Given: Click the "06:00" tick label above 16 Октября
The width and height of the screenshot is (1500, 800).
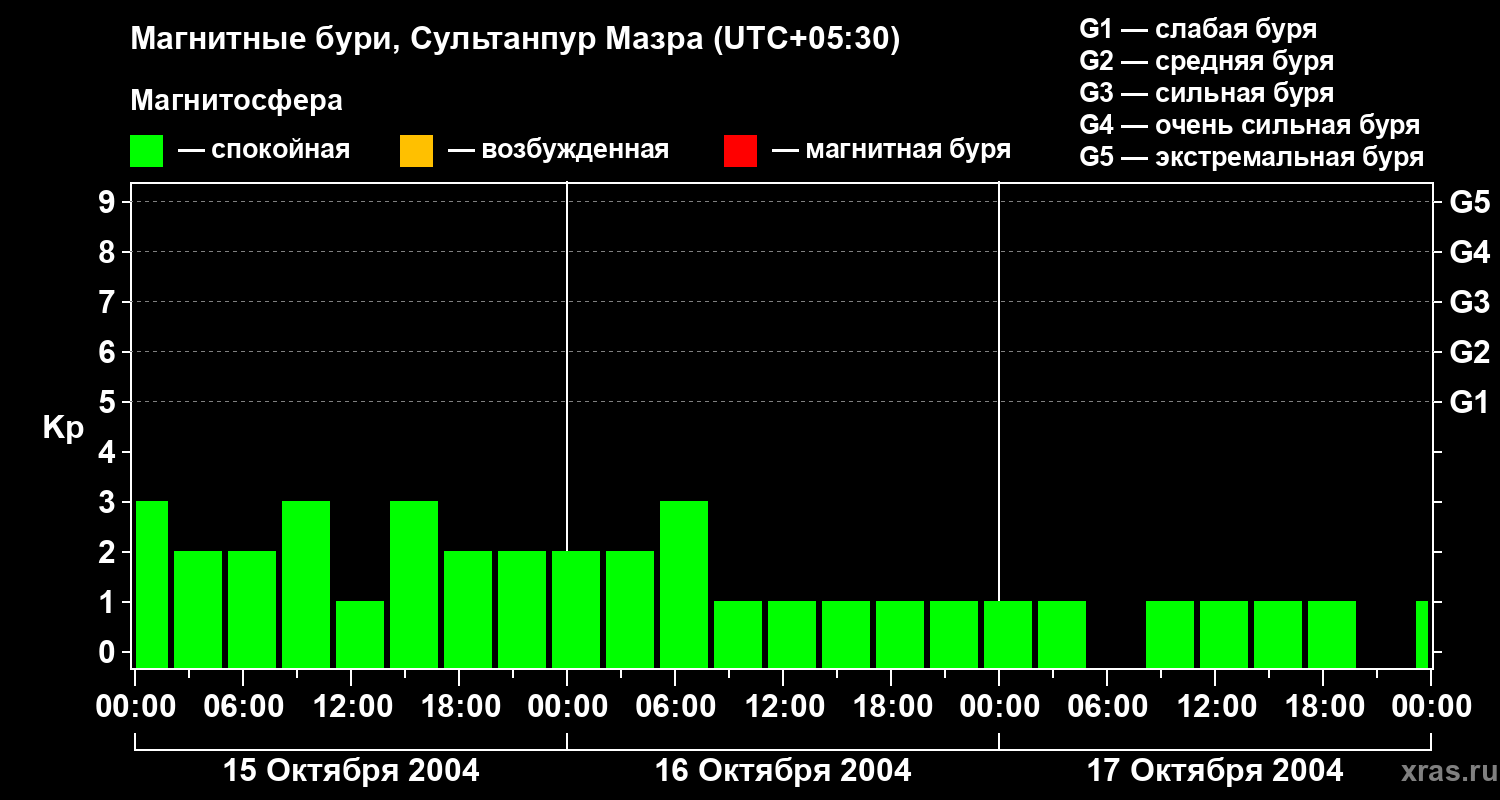Looking at the screenshot, I should [x=675, y=706].
